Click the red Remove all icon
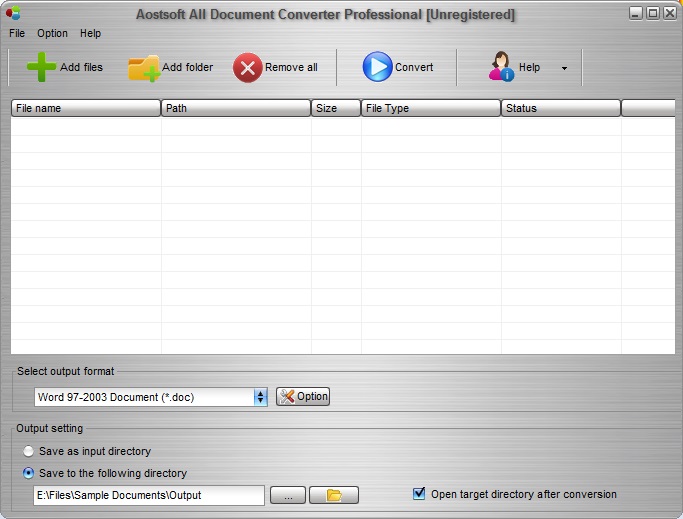This screenshot has width=683, height=519. [247, 68]
